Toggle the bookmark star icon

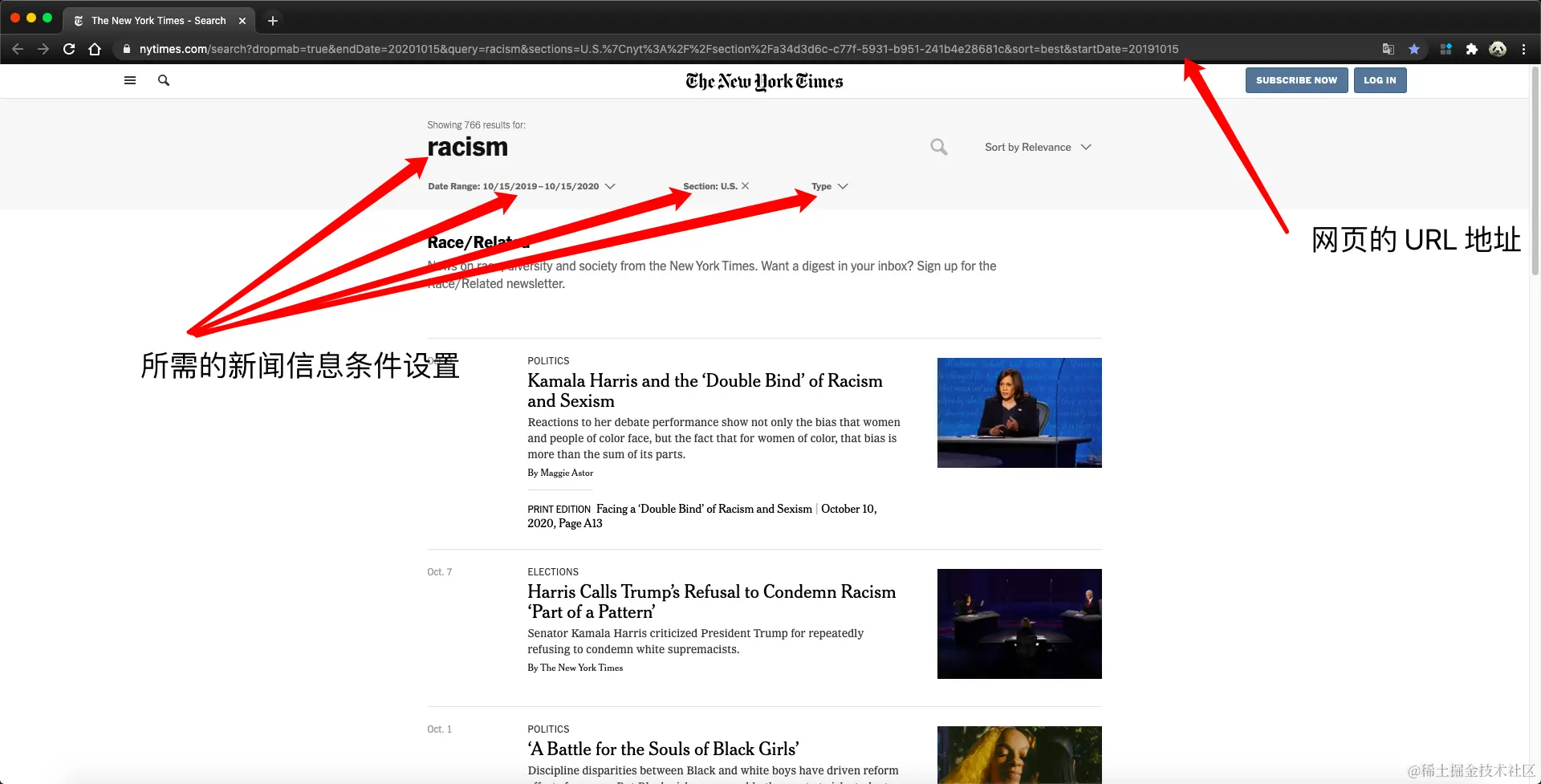coord(1414,49)
